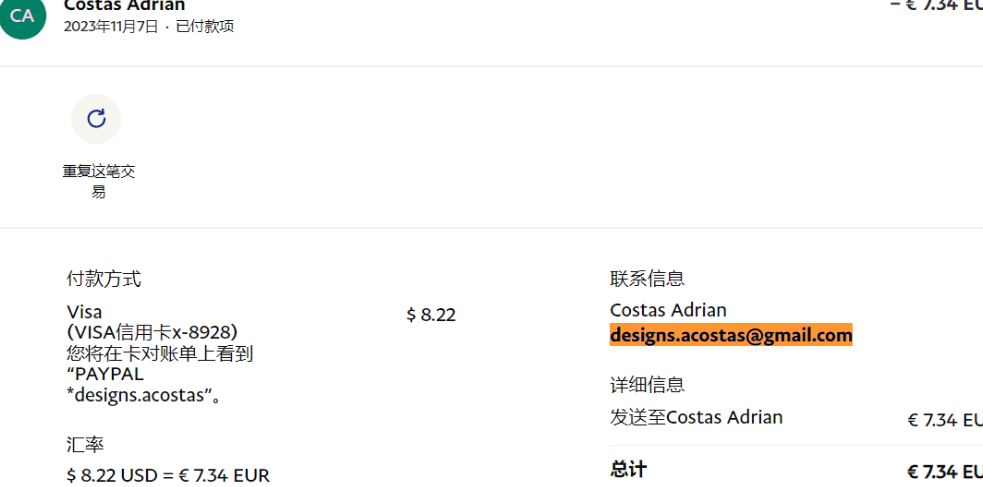Click Costas Adrian under contact info
This screenshot has width=983, height=487.
[x=668, y=310]
